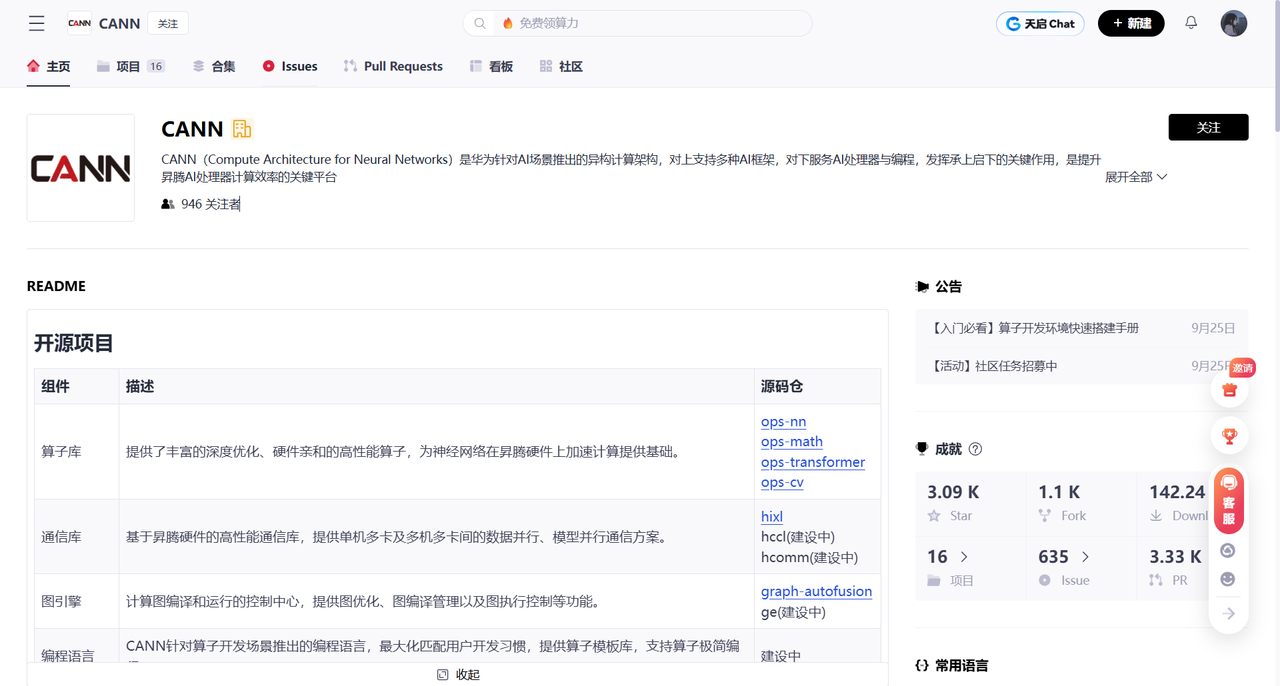Collapse README using 收起
The width and height of the screenshot is (1280, 686).
458,675
